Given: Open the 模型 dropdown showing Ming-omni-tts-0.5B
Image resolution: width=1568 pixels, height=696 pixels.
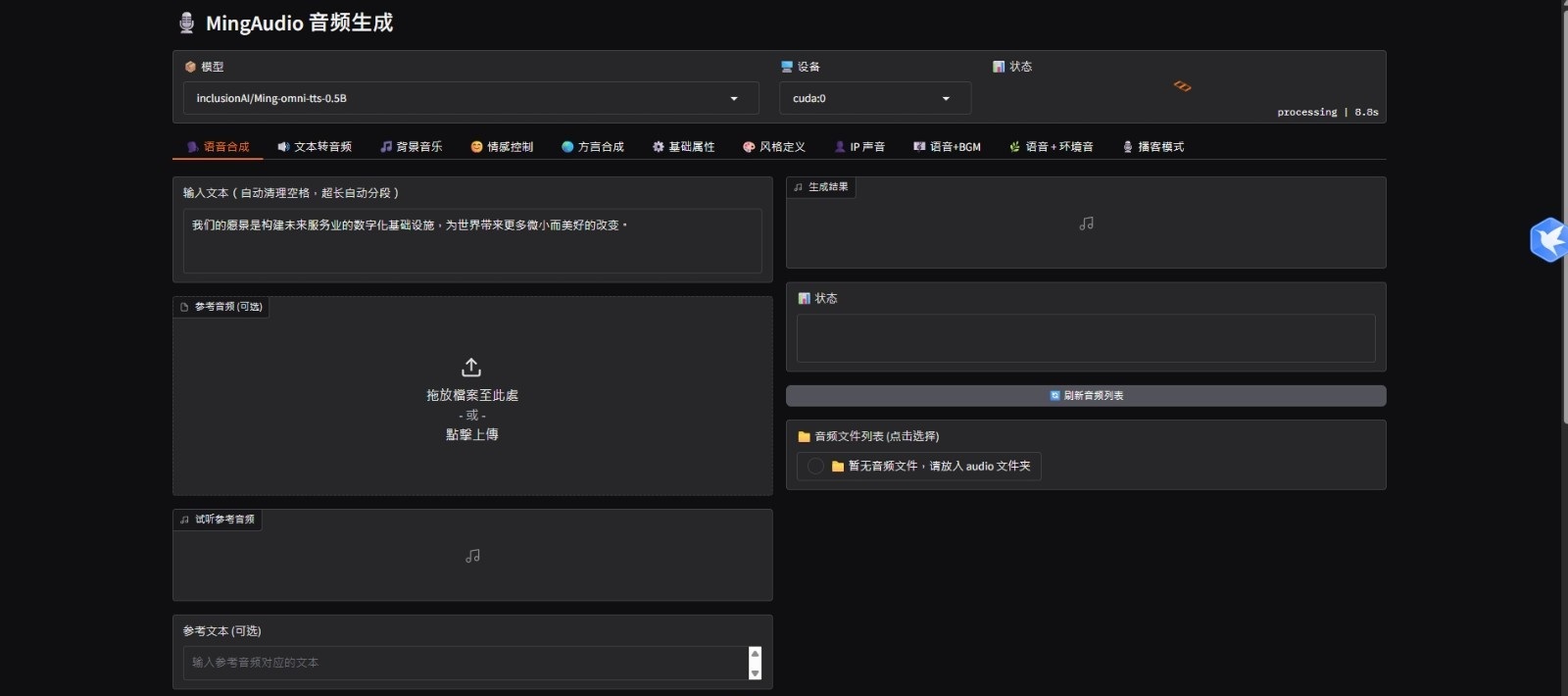Looking at the screenshot, I should 470,98.
